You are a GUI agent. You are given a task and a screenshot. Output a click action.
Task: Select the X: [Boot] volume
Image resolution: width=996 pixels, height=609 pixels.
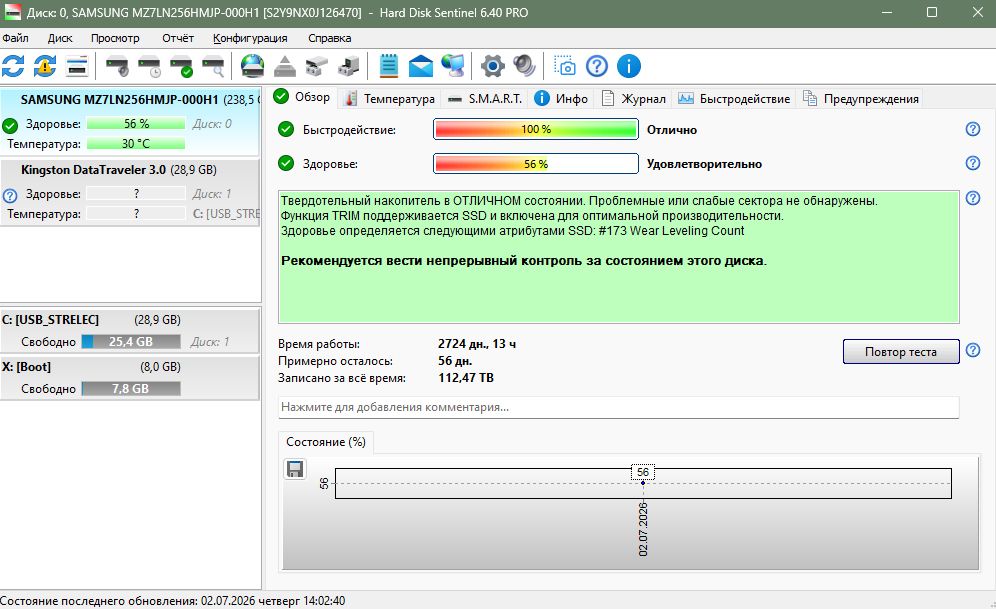tap(130, 378)
